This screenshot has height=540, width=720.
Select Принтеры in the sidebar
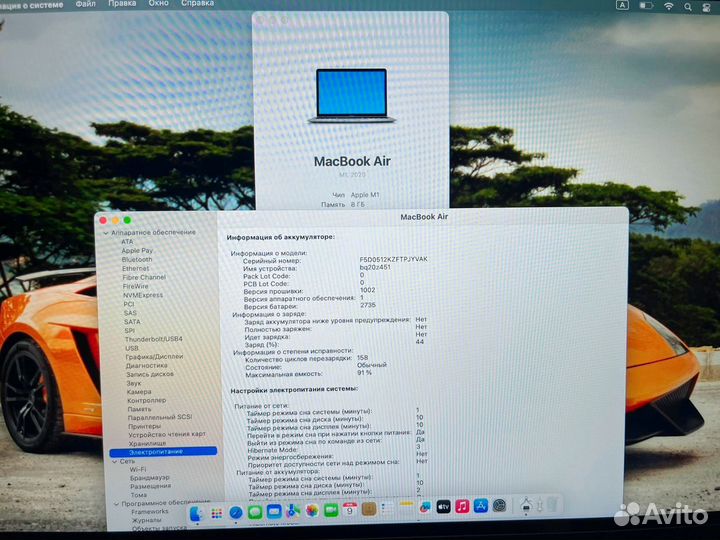point(144,426)
